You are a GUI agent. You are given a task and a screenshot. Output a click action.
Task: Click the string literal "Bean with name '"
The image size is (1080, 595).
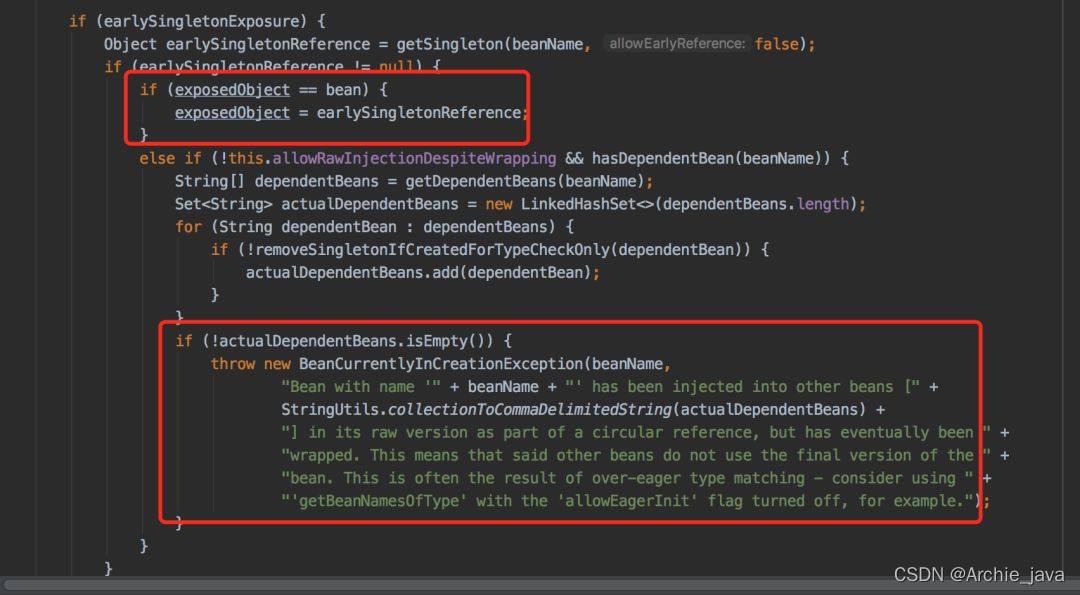click(361, 386)
